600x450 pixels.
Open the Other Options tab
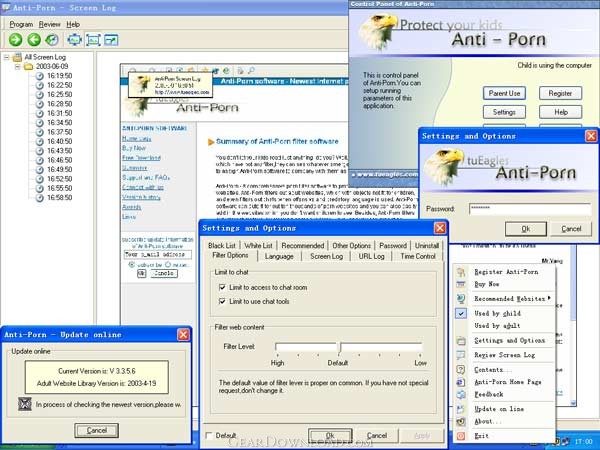click(351, 246)
